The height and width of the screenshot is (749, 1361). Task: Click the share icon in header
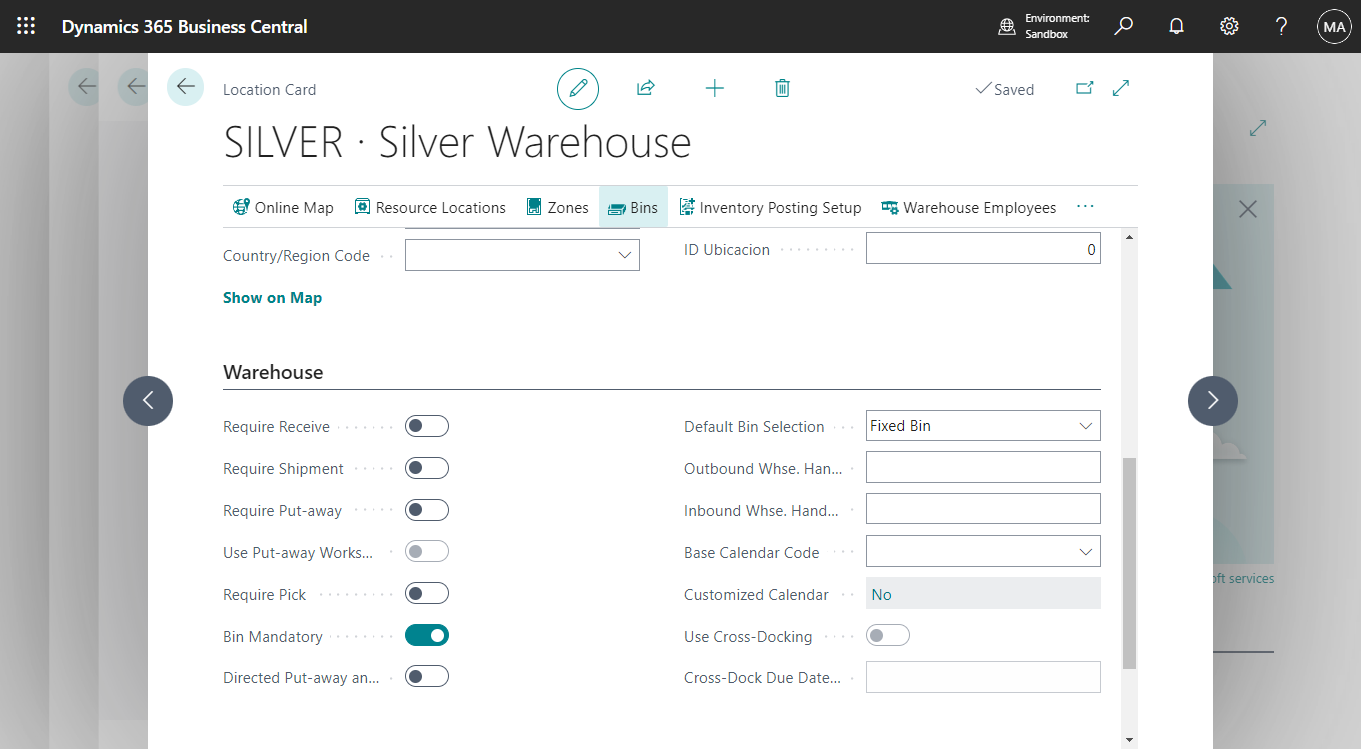coord(645,89)
